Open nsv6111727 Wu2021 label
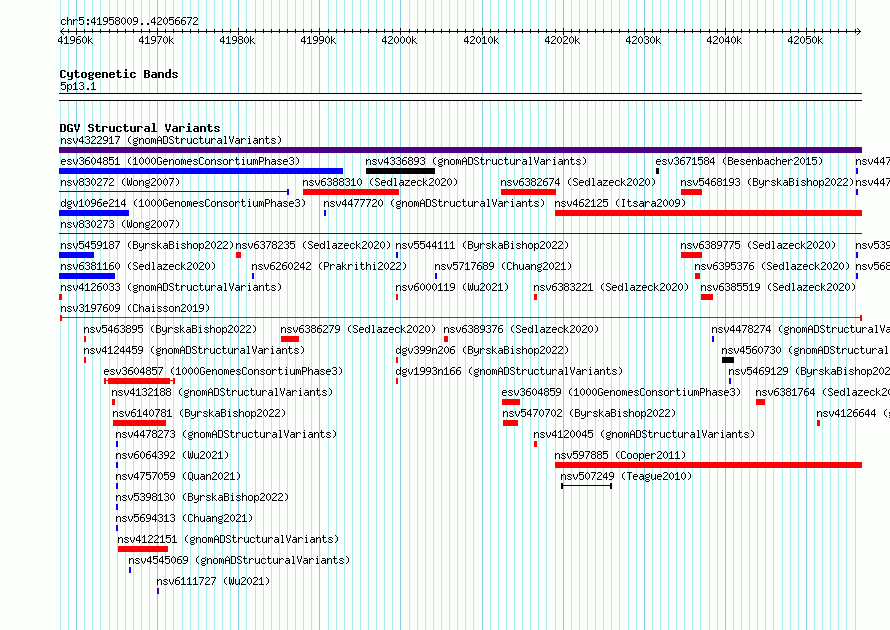Viewport: 890px width, 630px height. pos(213,581)
